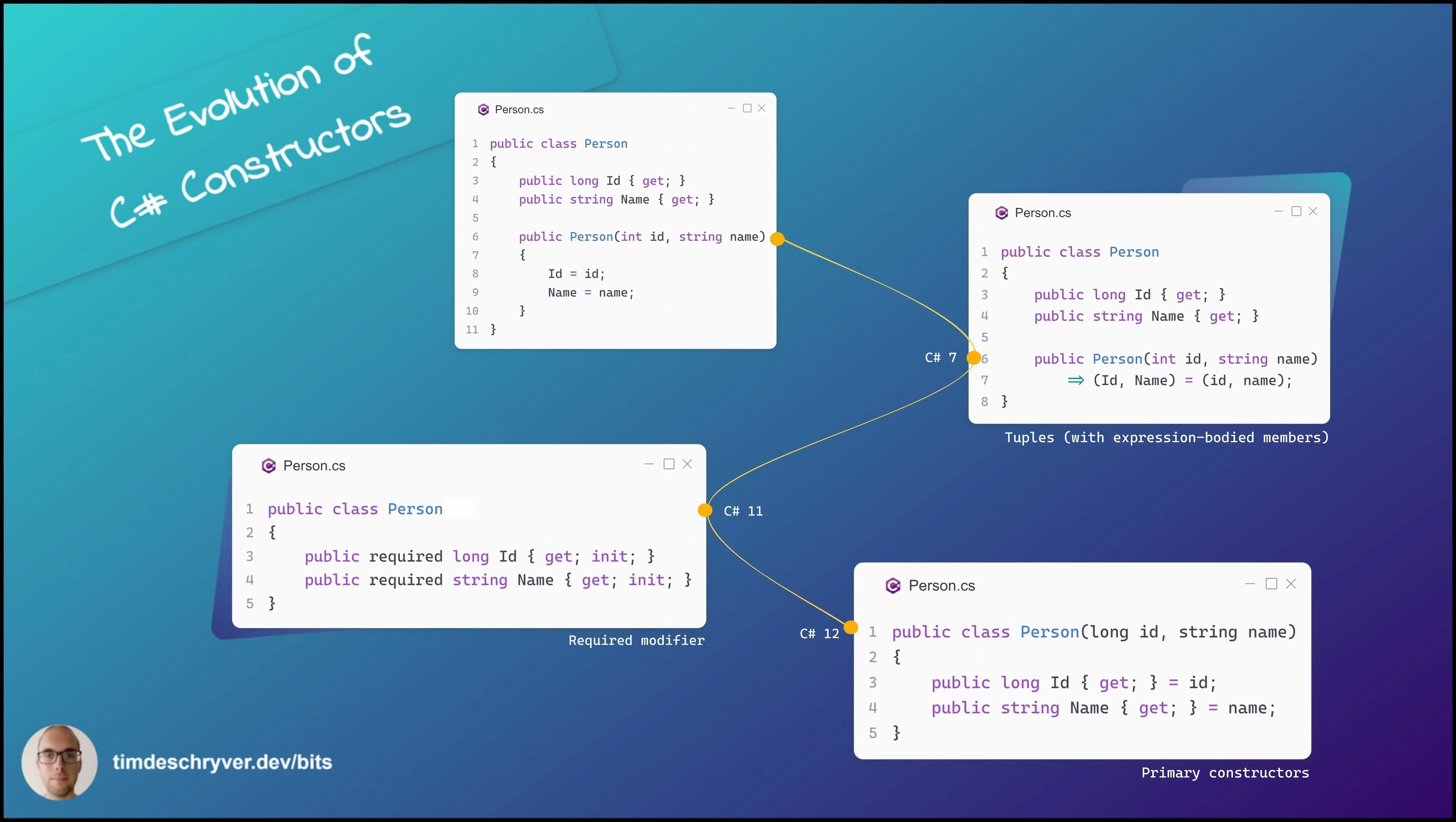Maximize the Primary constructors Person.cs window
1456x822 pixels.
point(1271,584)
